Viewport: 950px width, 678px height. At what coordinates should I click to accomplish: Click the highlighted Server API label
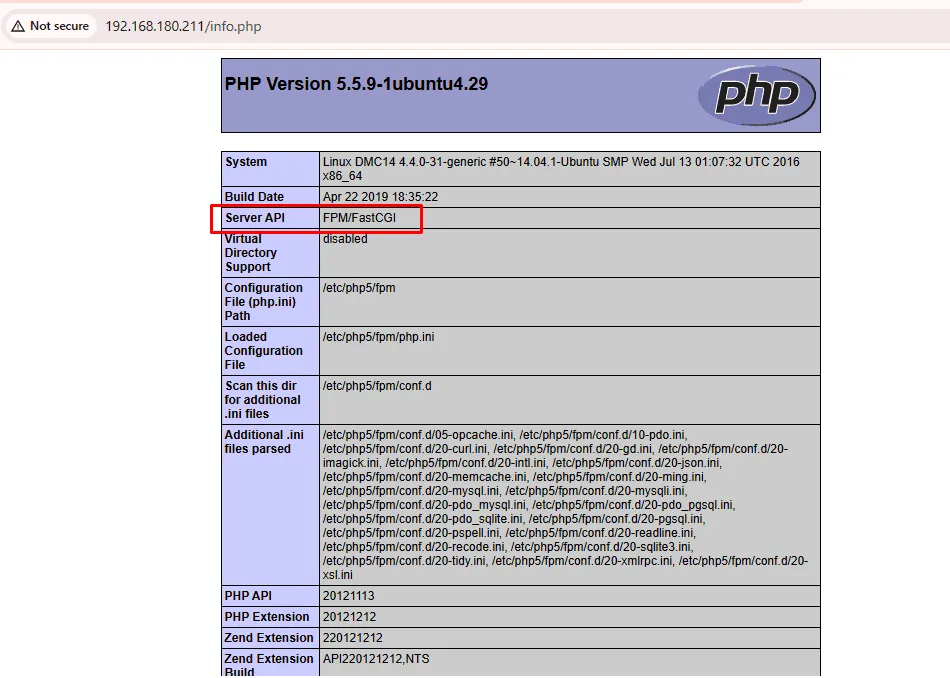[x=256, y=218]
